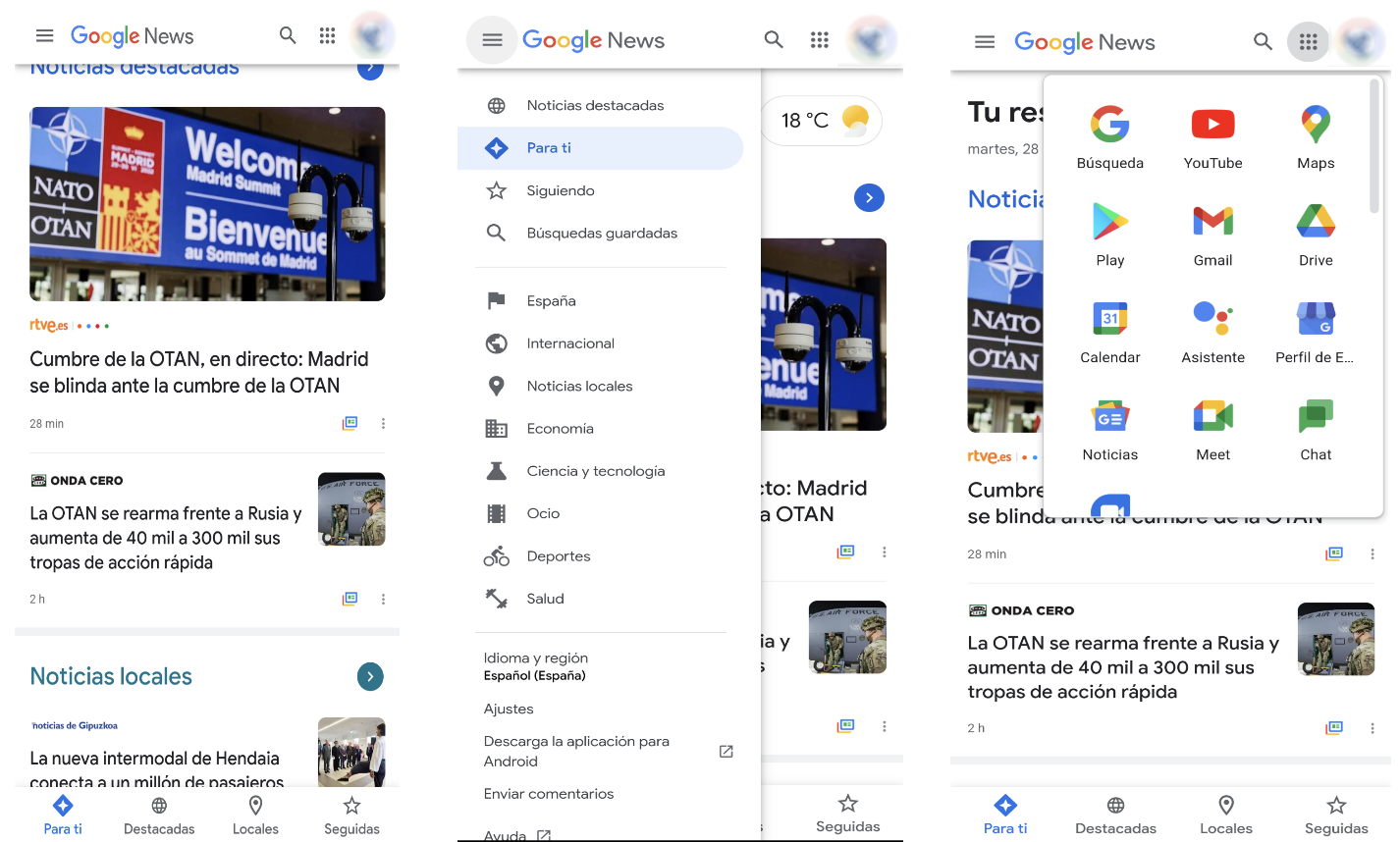The width and height of the screenshot is (1400, 842).
Task: Open three-dot options for the 2 h article, left screen
Action: (x=383, y=599)
